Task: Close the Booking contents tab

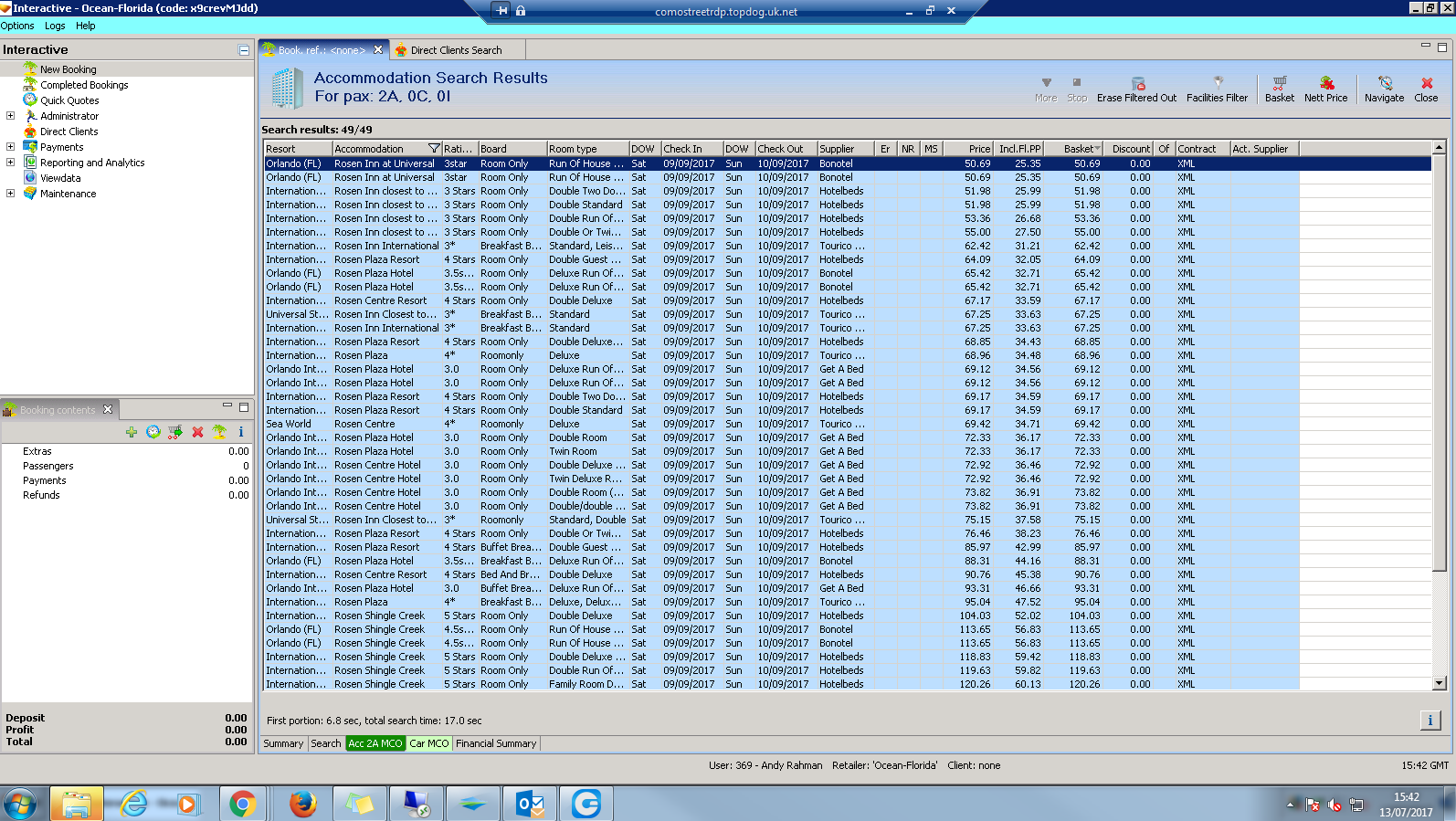Action: click(108, 409)
